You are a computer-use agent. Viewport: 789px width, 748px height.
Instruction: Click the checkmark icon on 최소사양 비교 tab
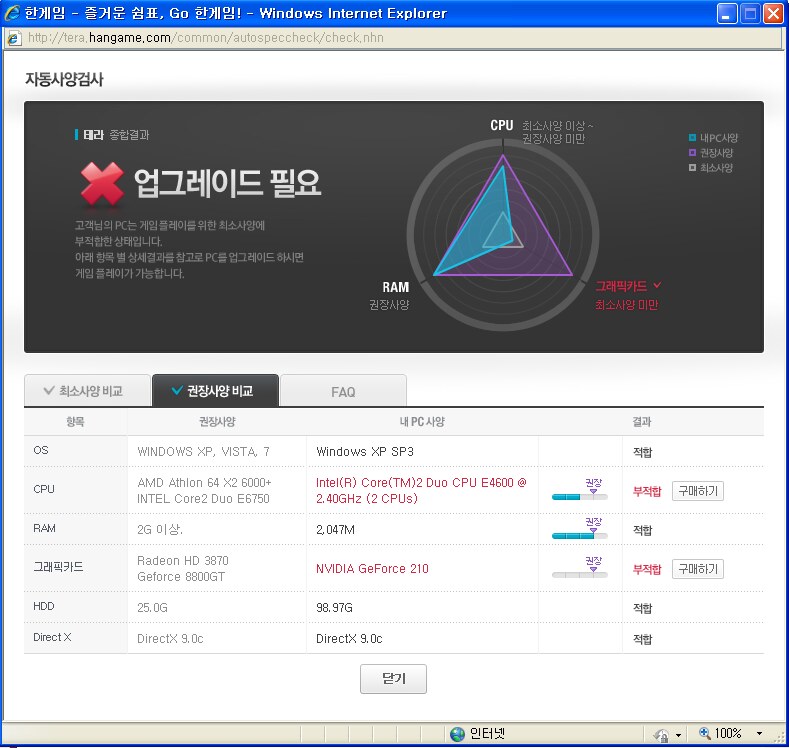[x=48, y=391]
